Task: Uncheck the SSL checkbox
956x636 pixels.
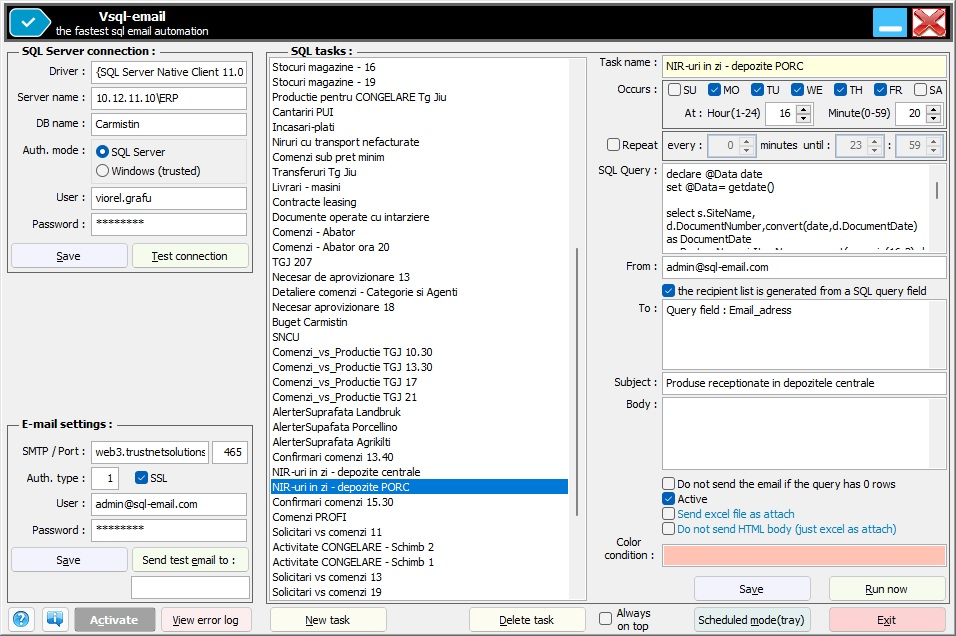Action: click(141, 478)
